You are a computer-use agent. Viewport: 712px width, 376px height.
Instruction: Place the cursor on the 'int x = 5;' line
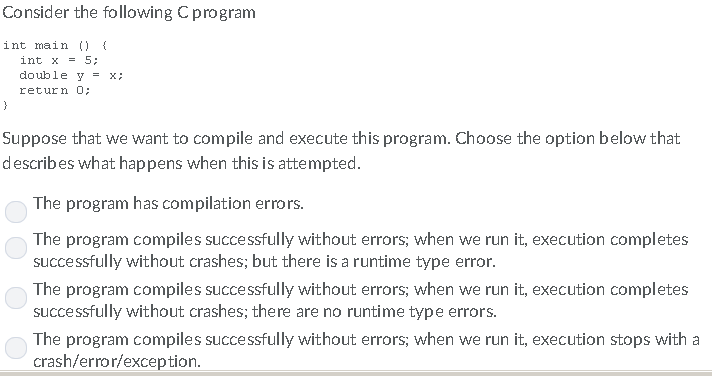59,60
